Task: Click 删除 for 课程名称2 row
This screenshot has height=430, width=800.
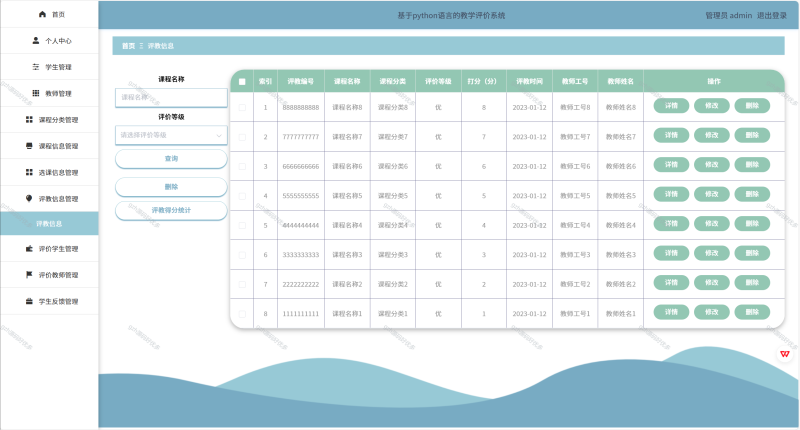Action: click(x=752, y=283)
